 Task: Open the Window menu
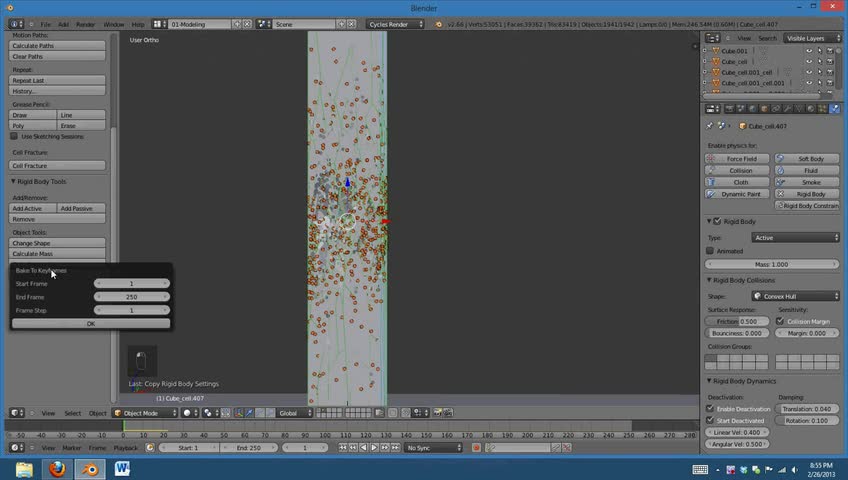[x=114, y=24]
